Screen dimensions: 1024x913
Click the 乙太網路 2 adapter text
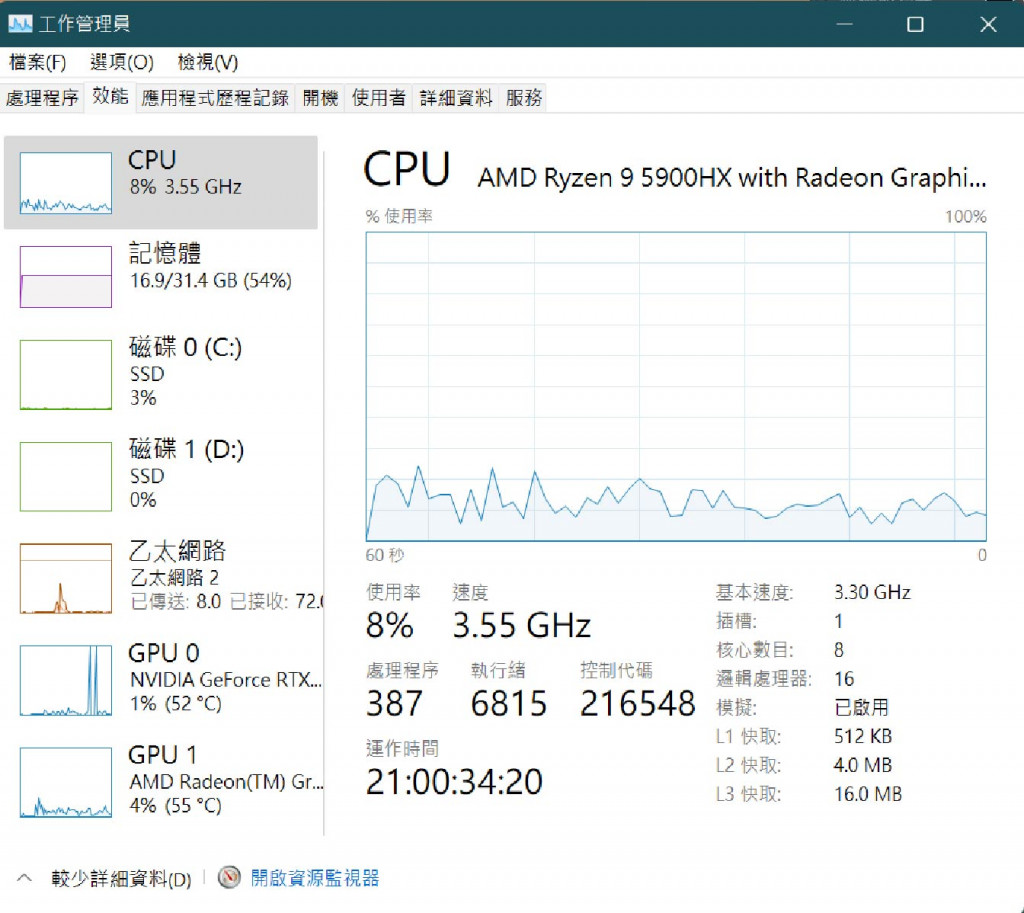(x=174, y=577)
